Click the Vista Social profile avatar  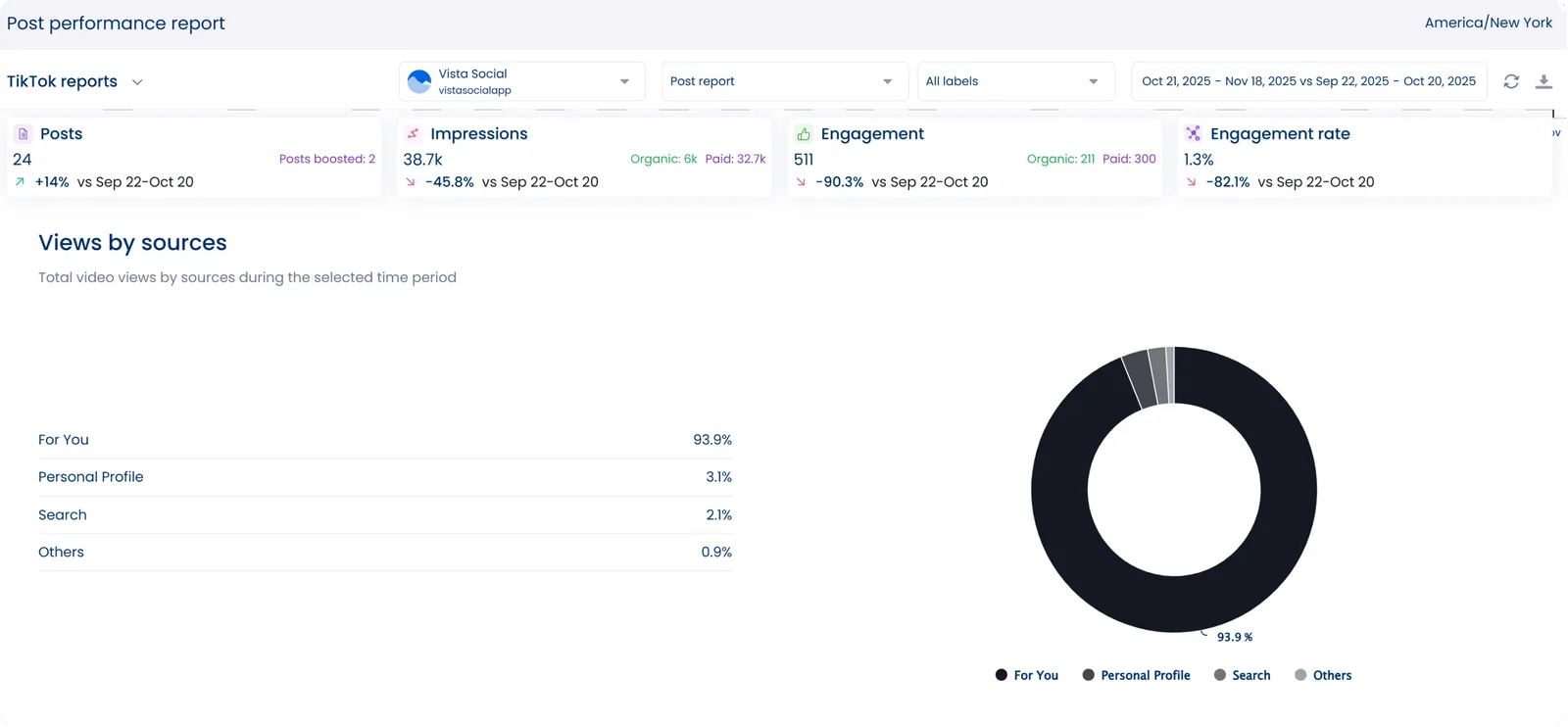419,81
